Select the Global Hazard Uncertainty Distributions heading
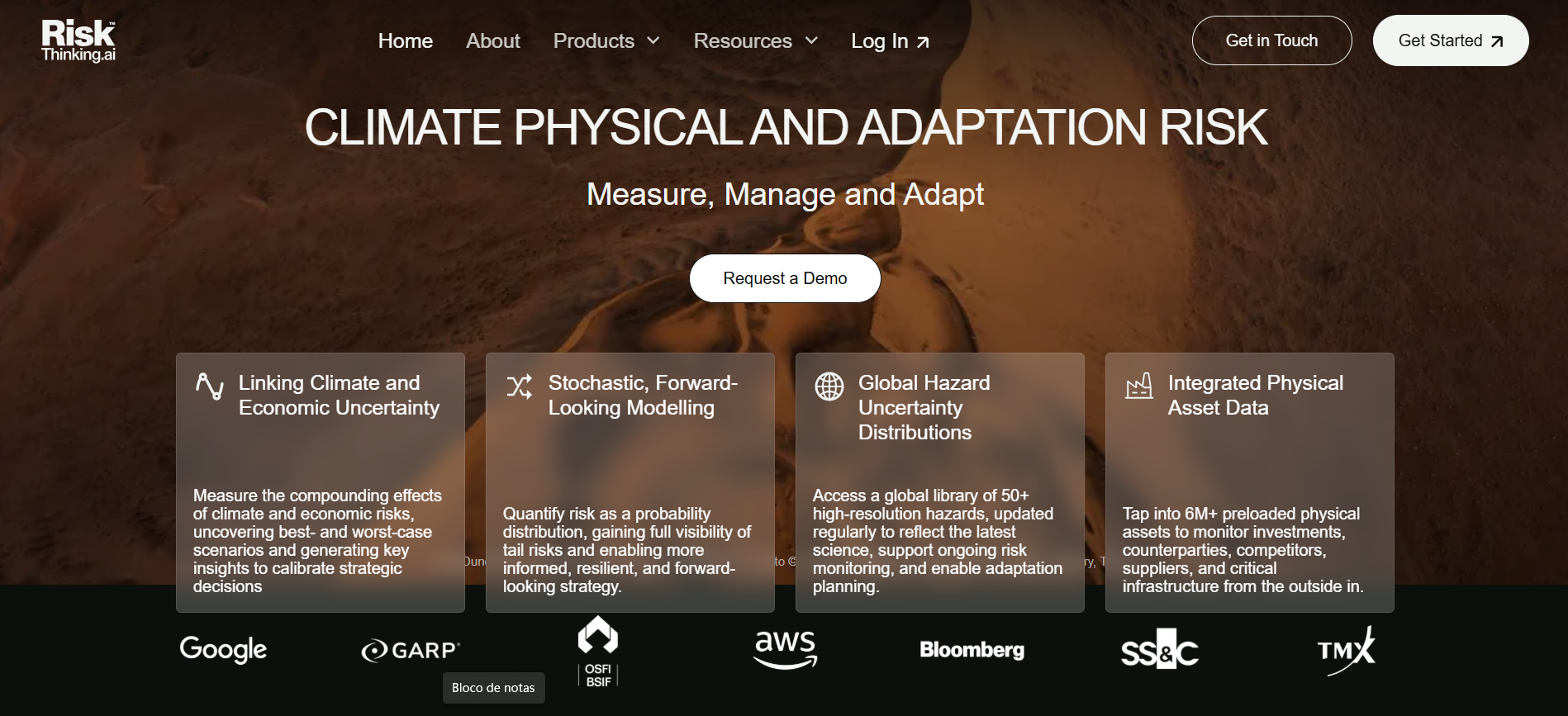 pos(924,407)
